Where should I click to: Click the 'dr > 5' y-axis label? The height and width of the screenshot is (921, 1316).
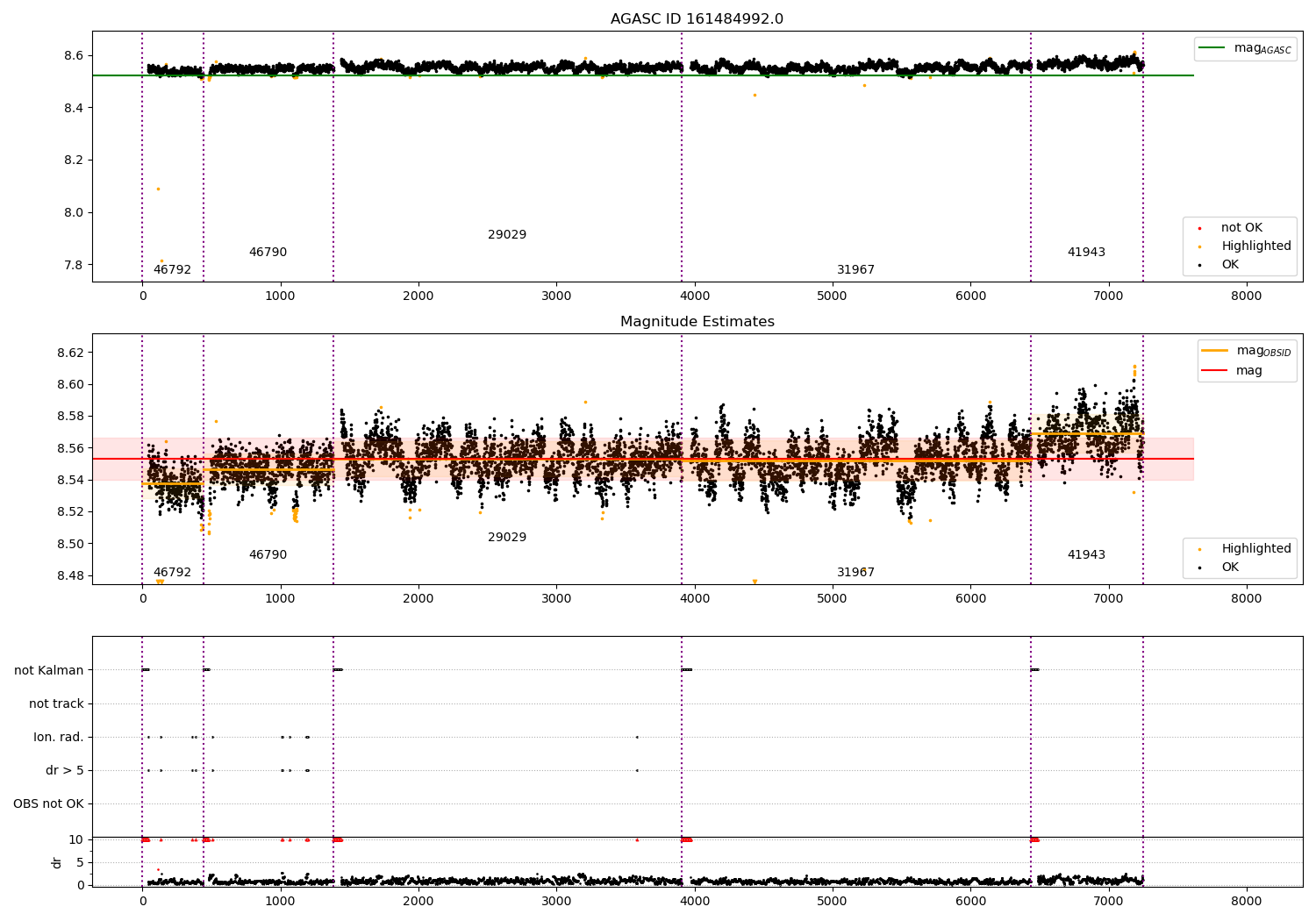(x=65, y=771)
